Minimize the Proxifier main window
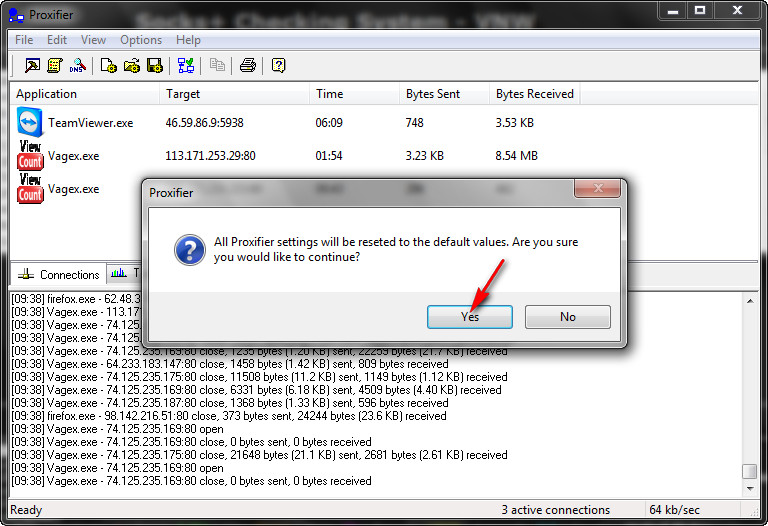Image resolution: width=768 pixels, height=526 pixels. pyautogui.click(x=672, y=10)
